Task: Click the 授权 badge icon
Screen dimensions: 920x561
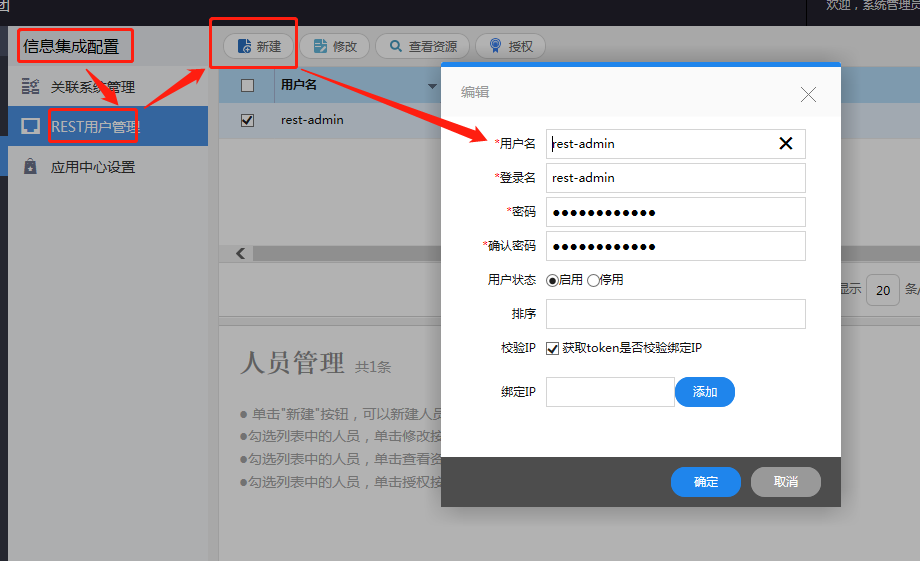Action: (x=496, y=46)
